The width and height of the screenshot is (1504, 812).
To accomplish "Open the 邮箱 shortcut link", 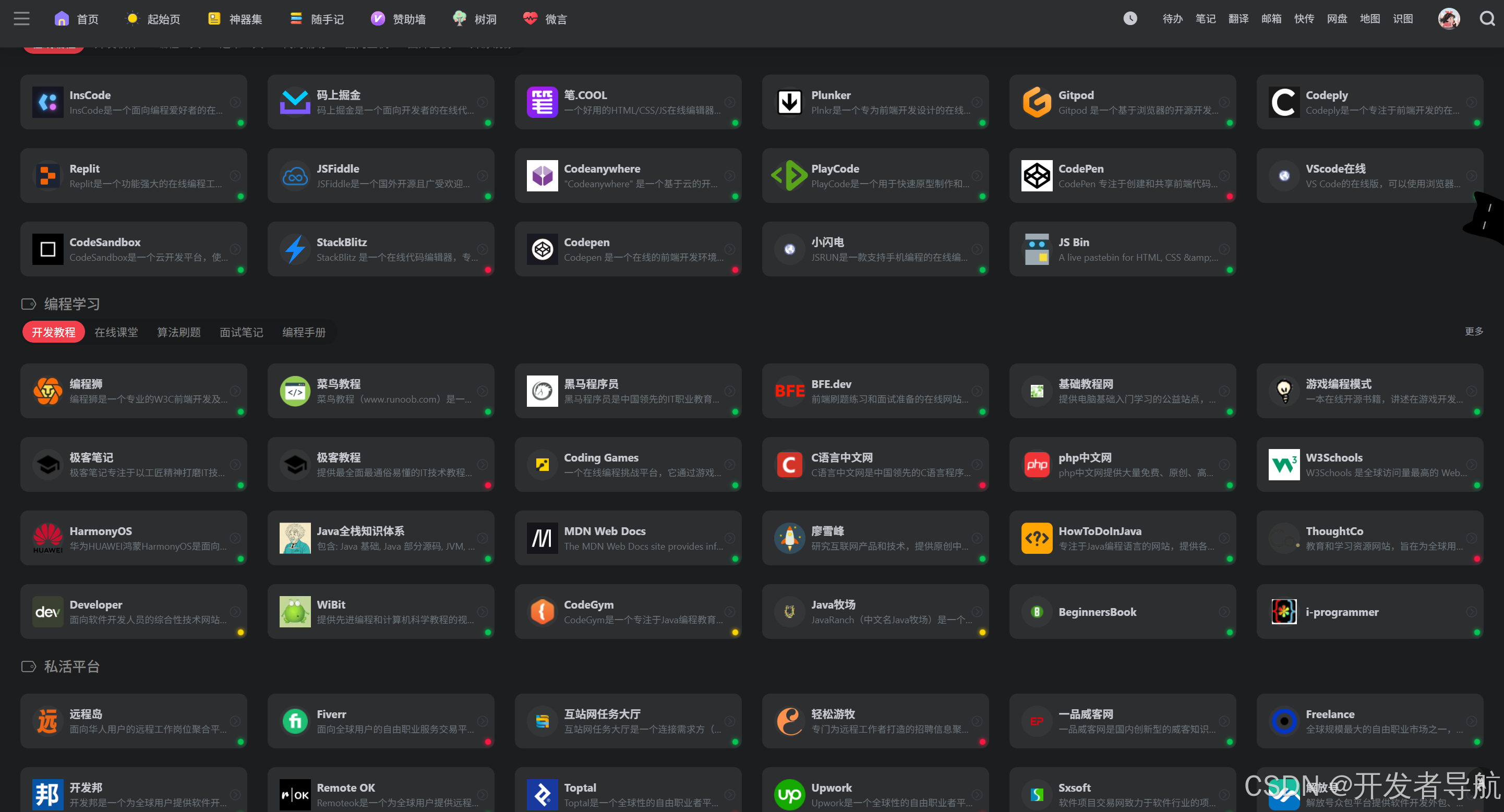I will [1271, 19].
